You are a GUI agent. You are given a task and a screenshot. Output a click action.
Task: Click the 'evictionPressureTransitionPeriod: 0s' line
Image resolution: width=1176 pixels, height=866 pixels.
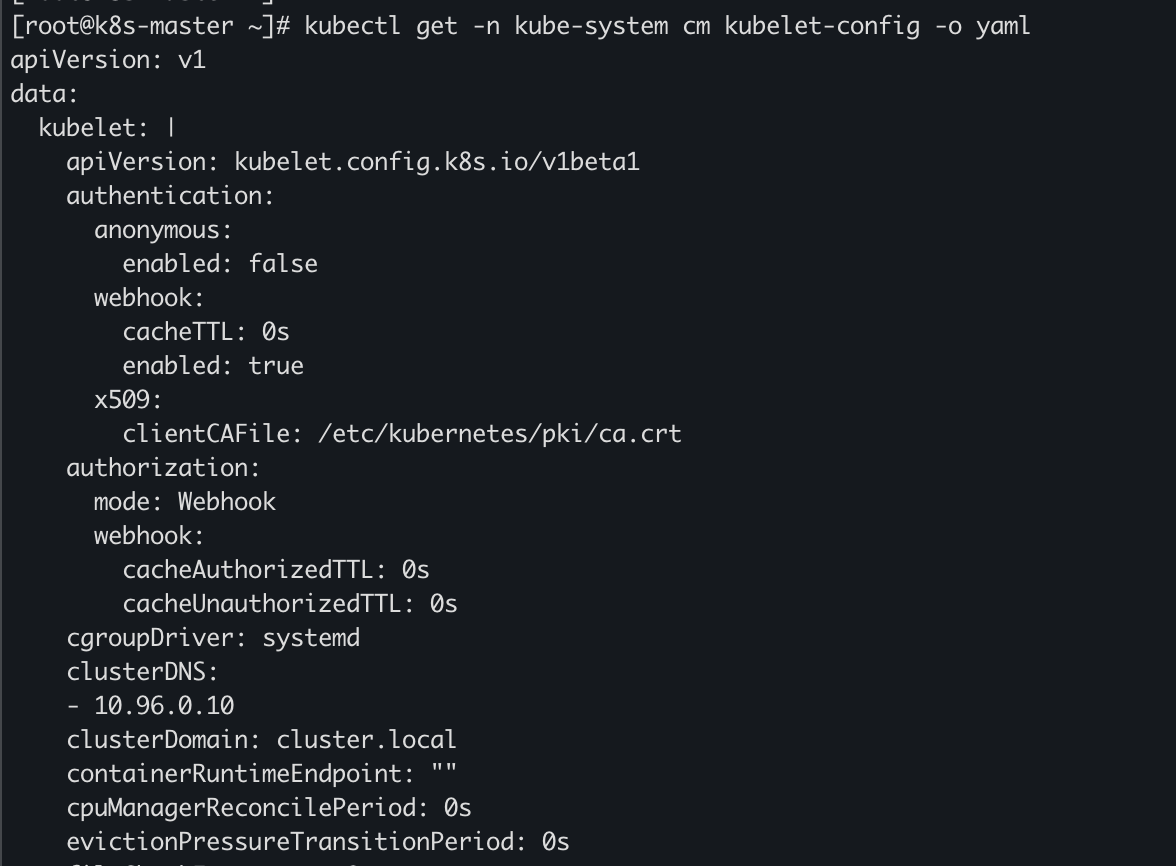point(318,842)
